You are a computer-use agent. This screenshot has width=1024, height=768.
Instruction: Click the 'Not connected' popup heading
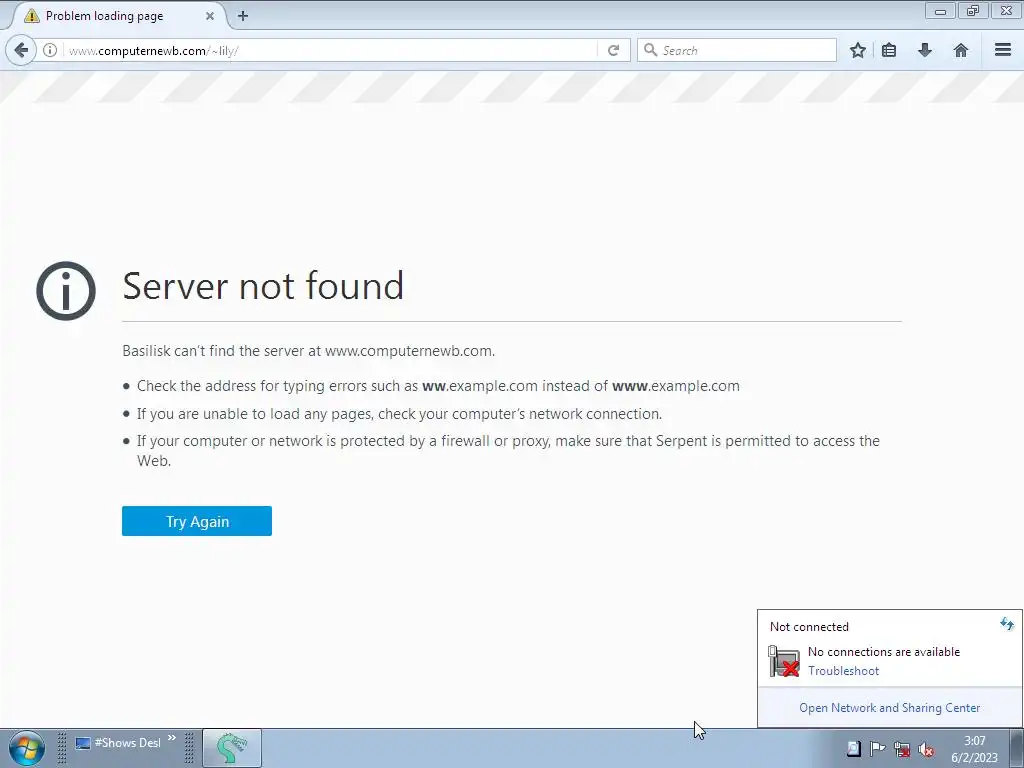click(809, 627)
